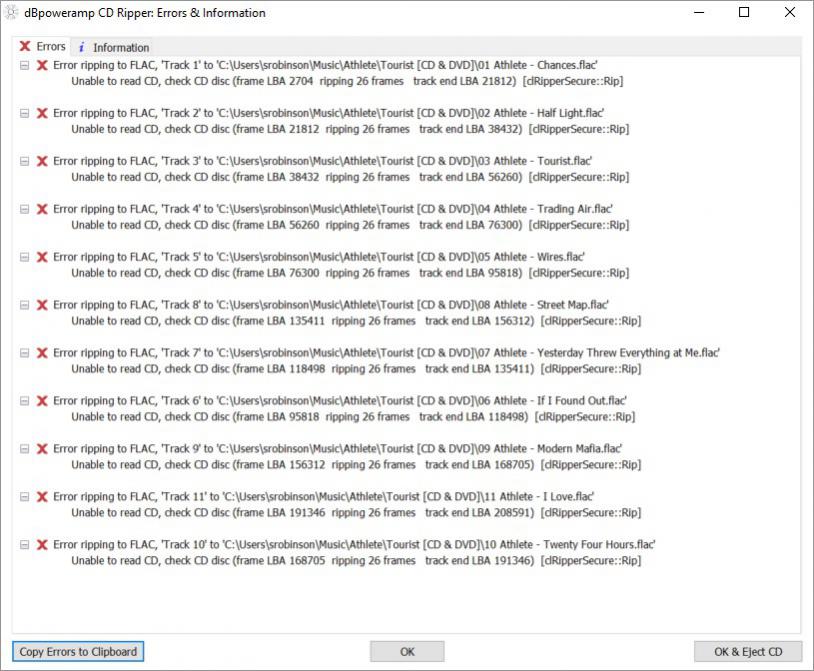Click the red X icon beside Track 3 error
Screen dimensions: 814x671
[x=42, y=161]
